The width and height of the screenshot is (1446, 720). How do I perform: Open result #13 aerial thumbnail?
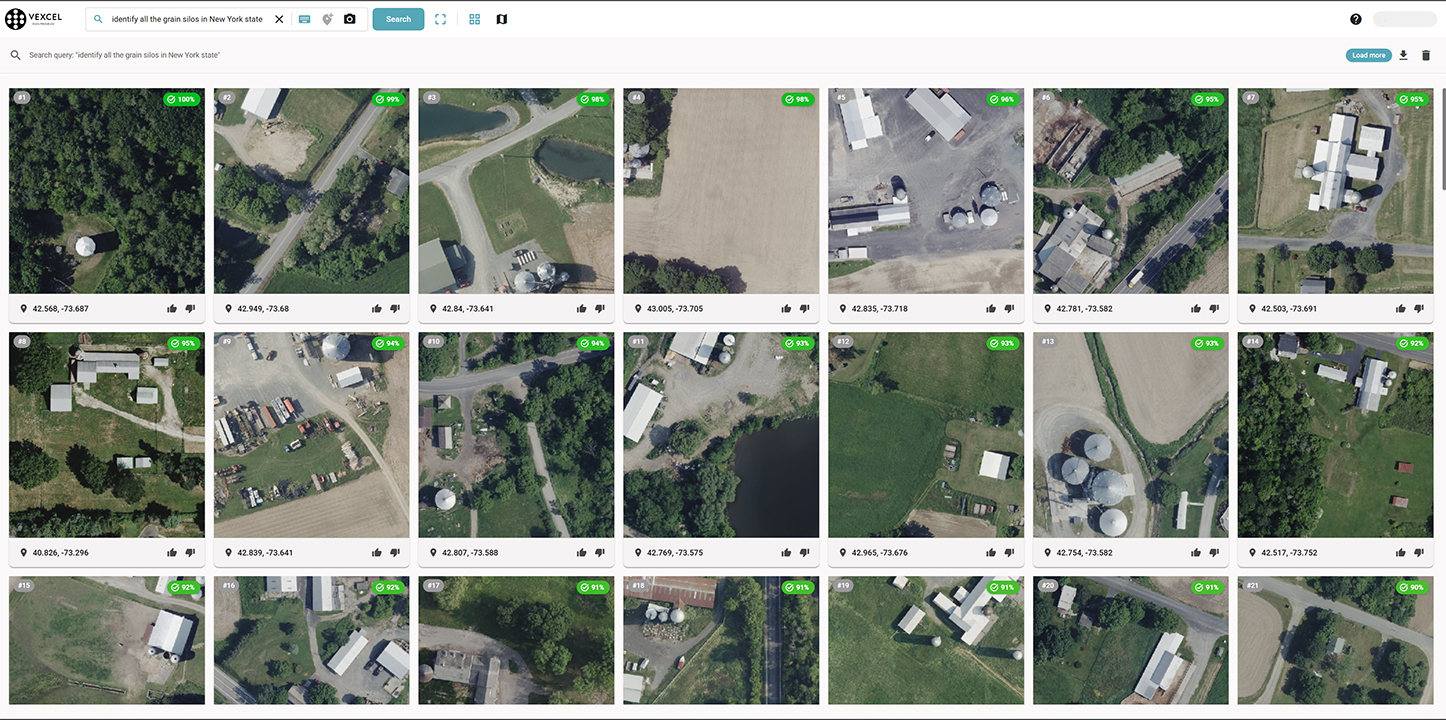coord(1131,435)
